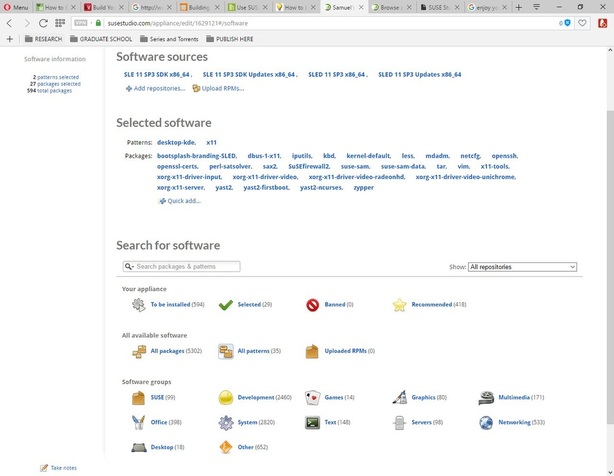Open the Text terminal group icon
Image resolution: width=614 pixels, height=476 pixels.
(x=312, y=422)
